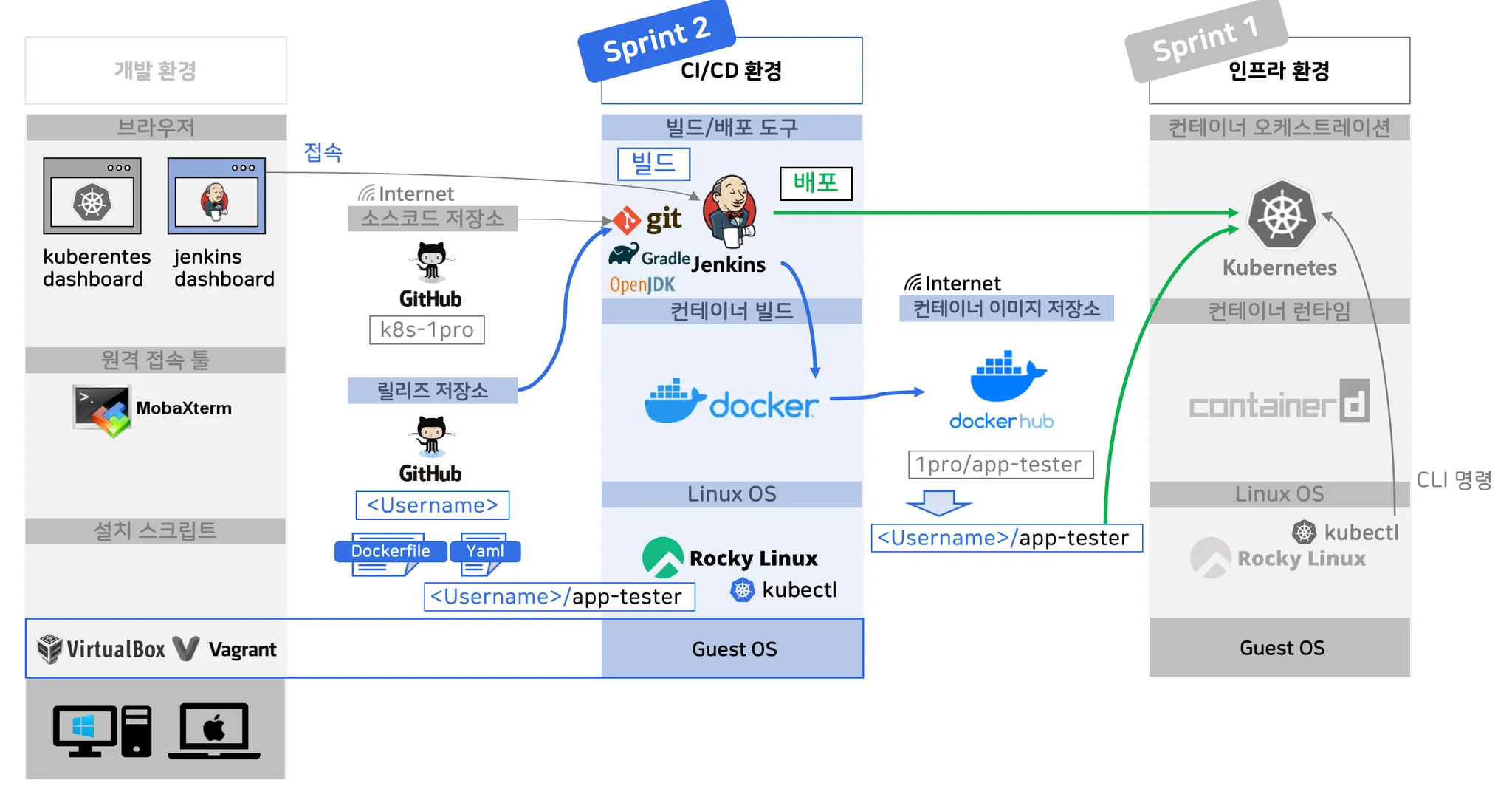Click the k8s-1pro repository box

coord(427,330)
